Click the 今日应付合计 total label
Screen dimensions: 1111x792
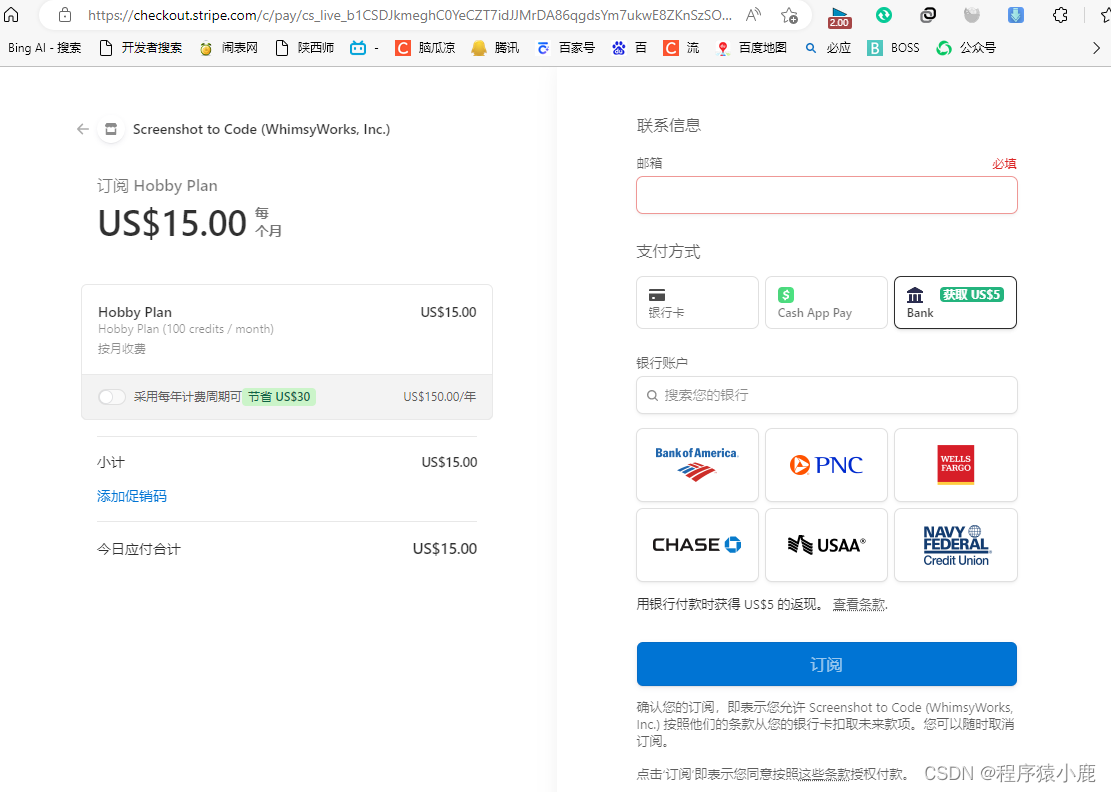click(139, 549)
